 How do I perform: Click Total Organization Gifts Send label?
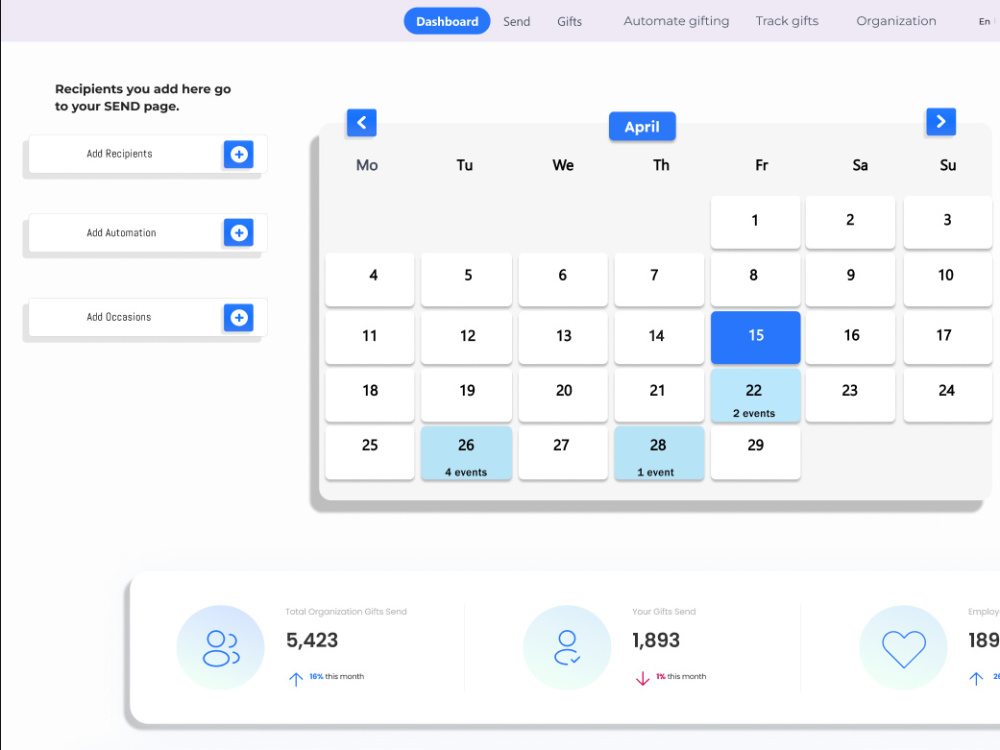346,612
